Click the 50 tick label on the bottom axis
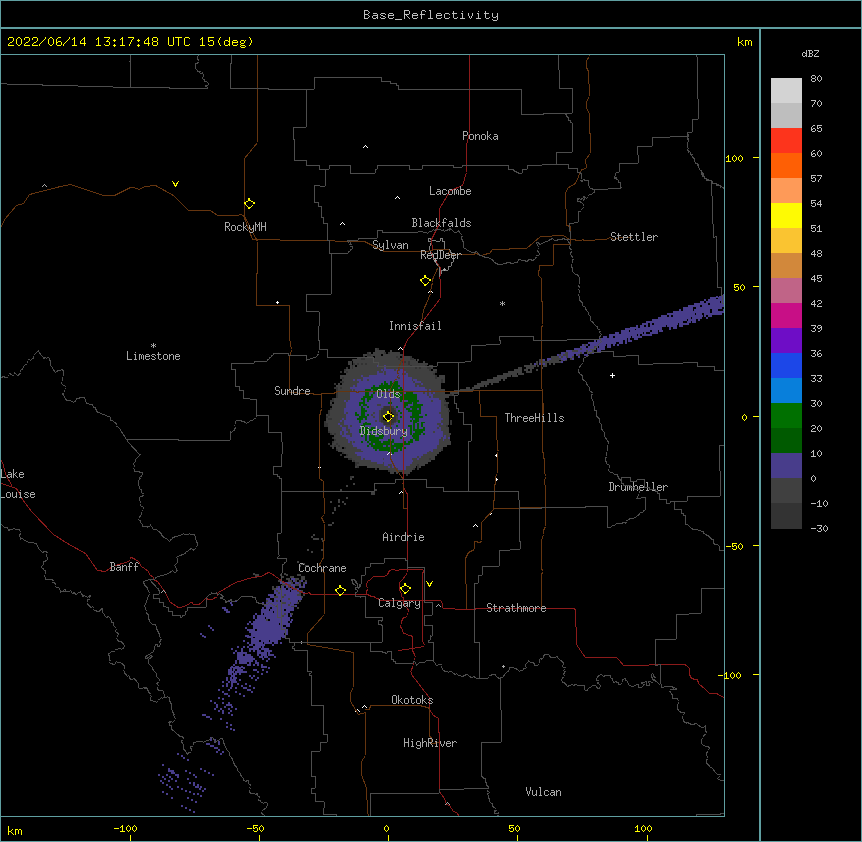 point(514,828)
